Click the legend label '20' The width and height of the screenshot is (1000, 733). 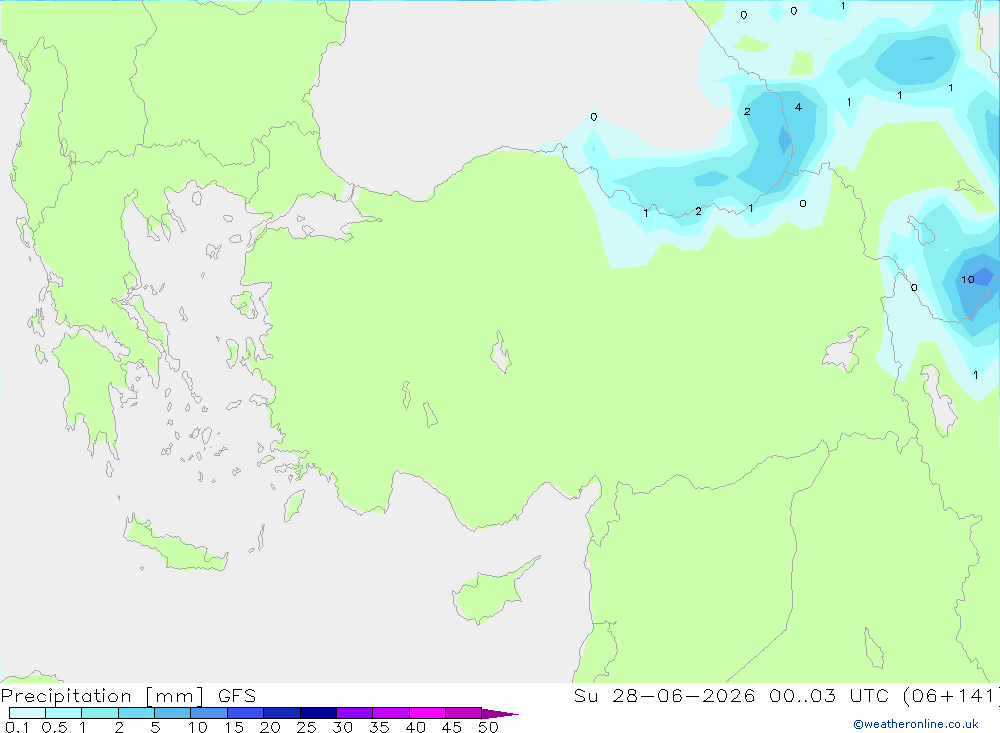pyautogui.click(x=270, y=727)
